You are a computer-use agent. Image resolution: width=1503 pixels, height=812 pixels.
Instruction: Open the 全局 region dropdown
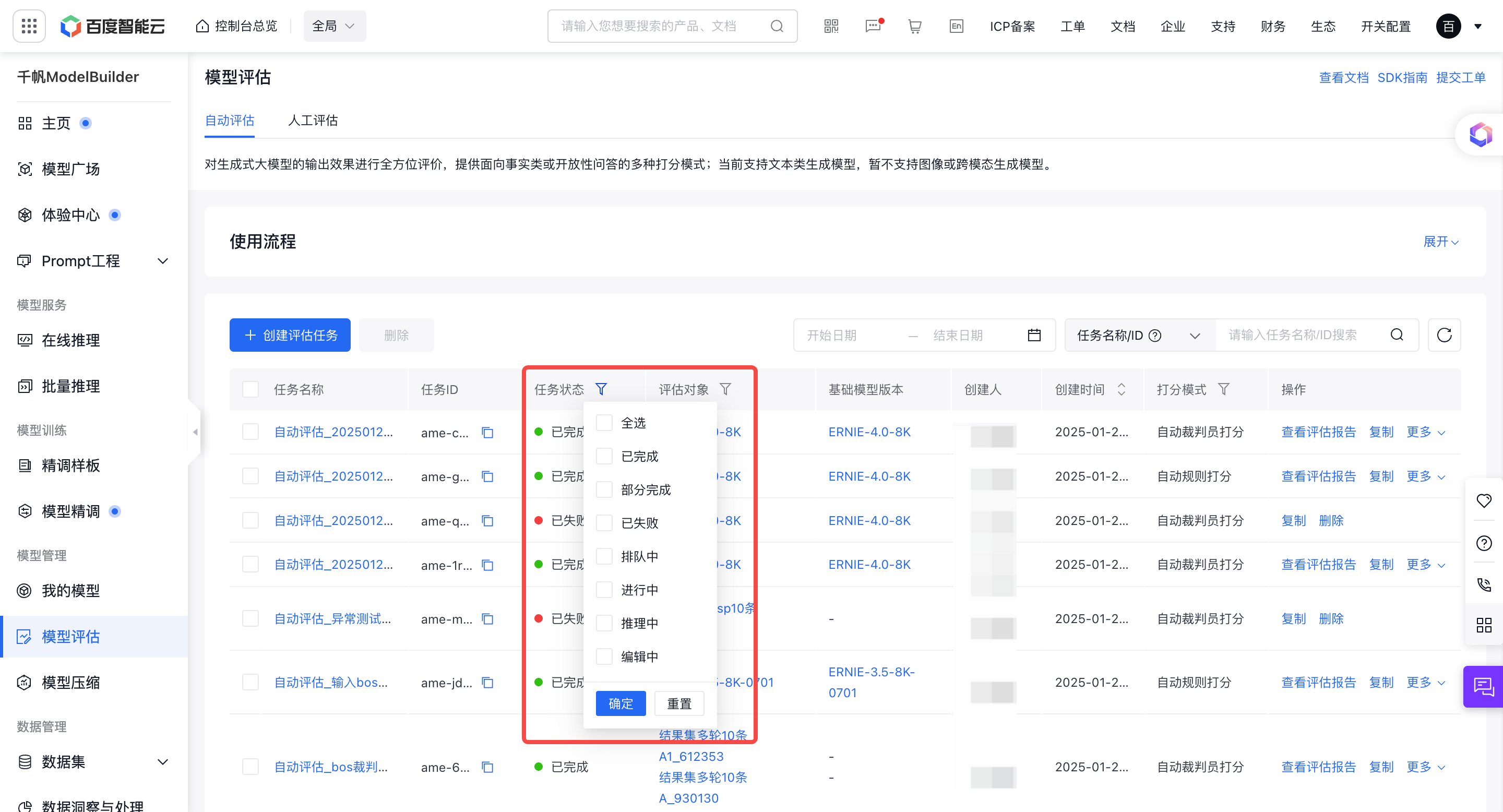click(335, 26)
